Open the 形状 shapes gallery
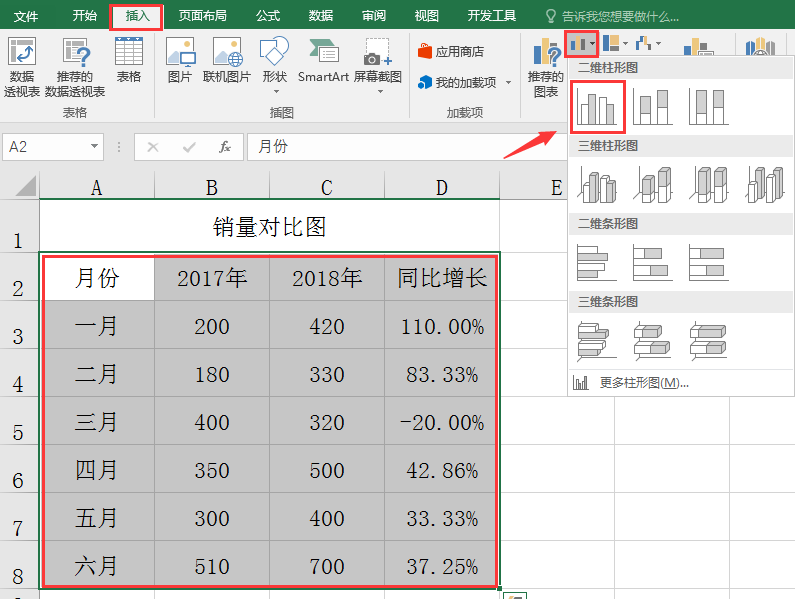This screenshot has width=795, height=599. (x=275, y=65)
